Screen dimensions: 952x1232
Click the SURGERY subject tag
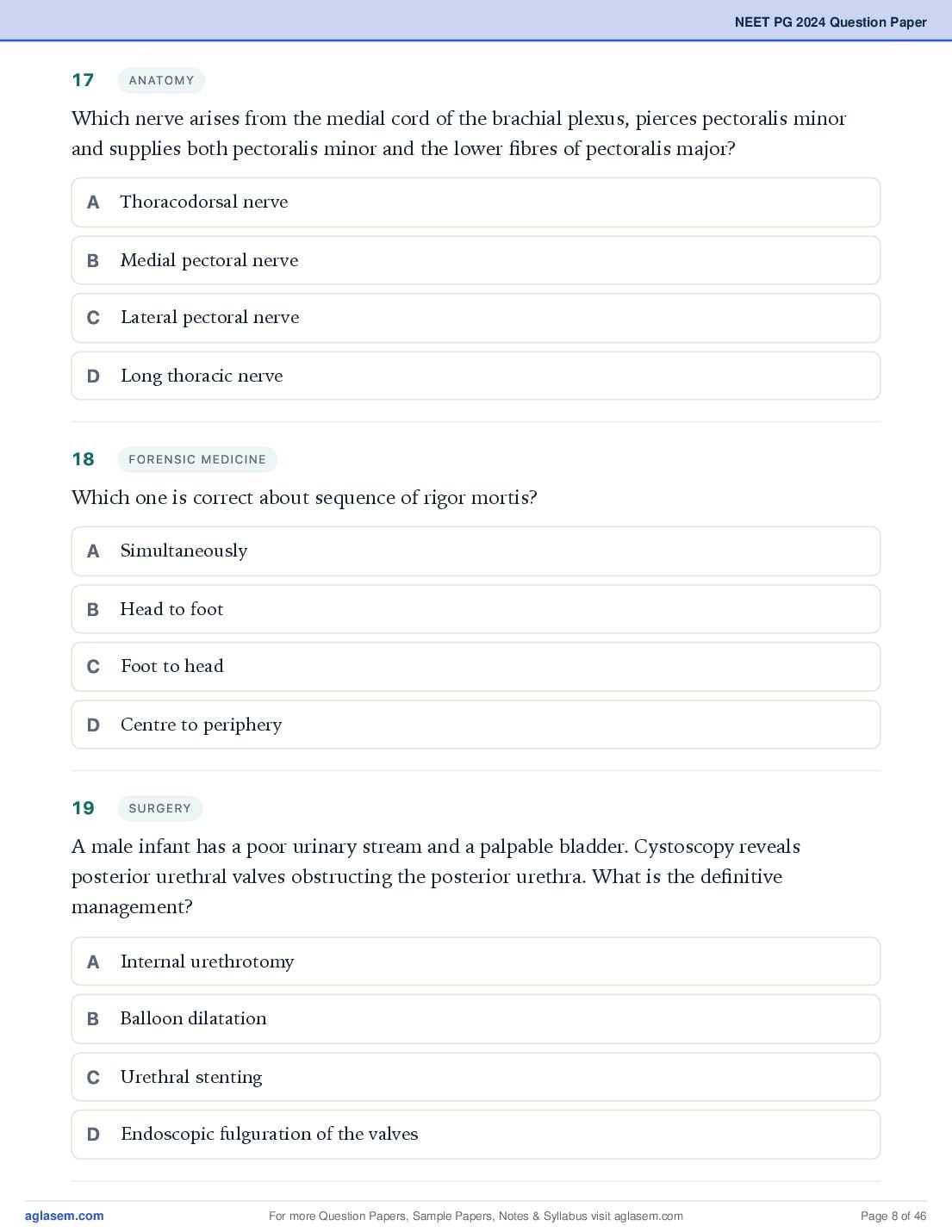(x=159, y=808)
